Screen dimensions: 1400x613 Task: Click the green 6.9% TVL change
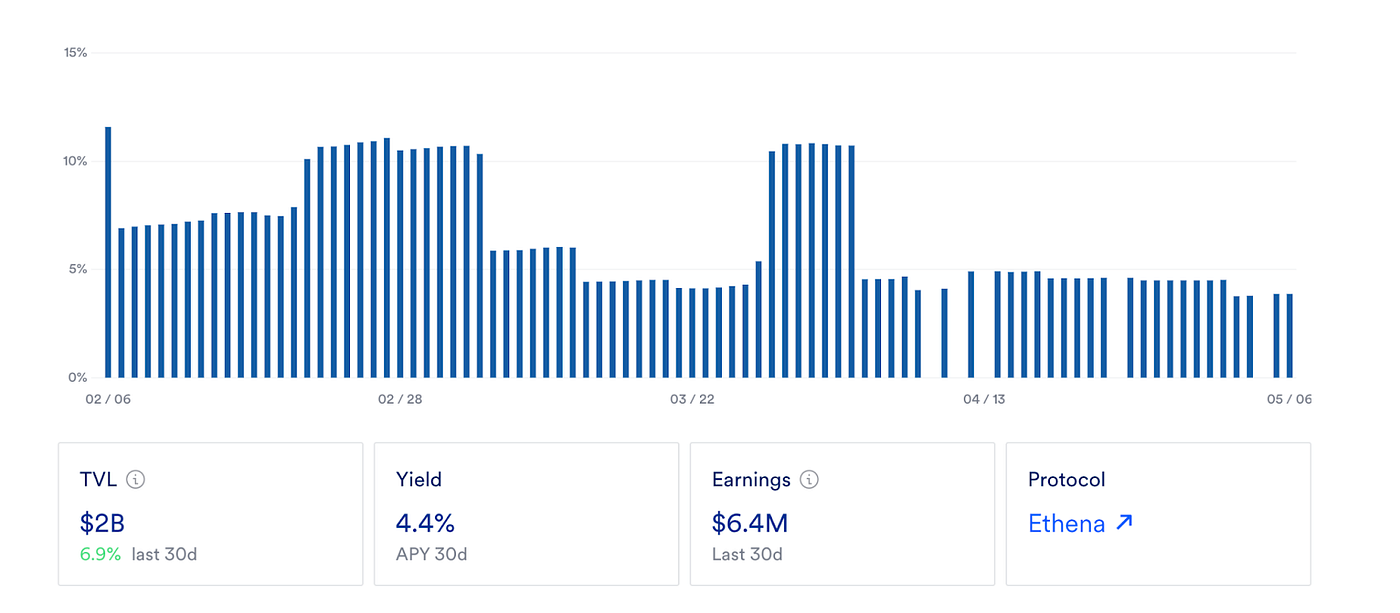click(x=100, y=554)
